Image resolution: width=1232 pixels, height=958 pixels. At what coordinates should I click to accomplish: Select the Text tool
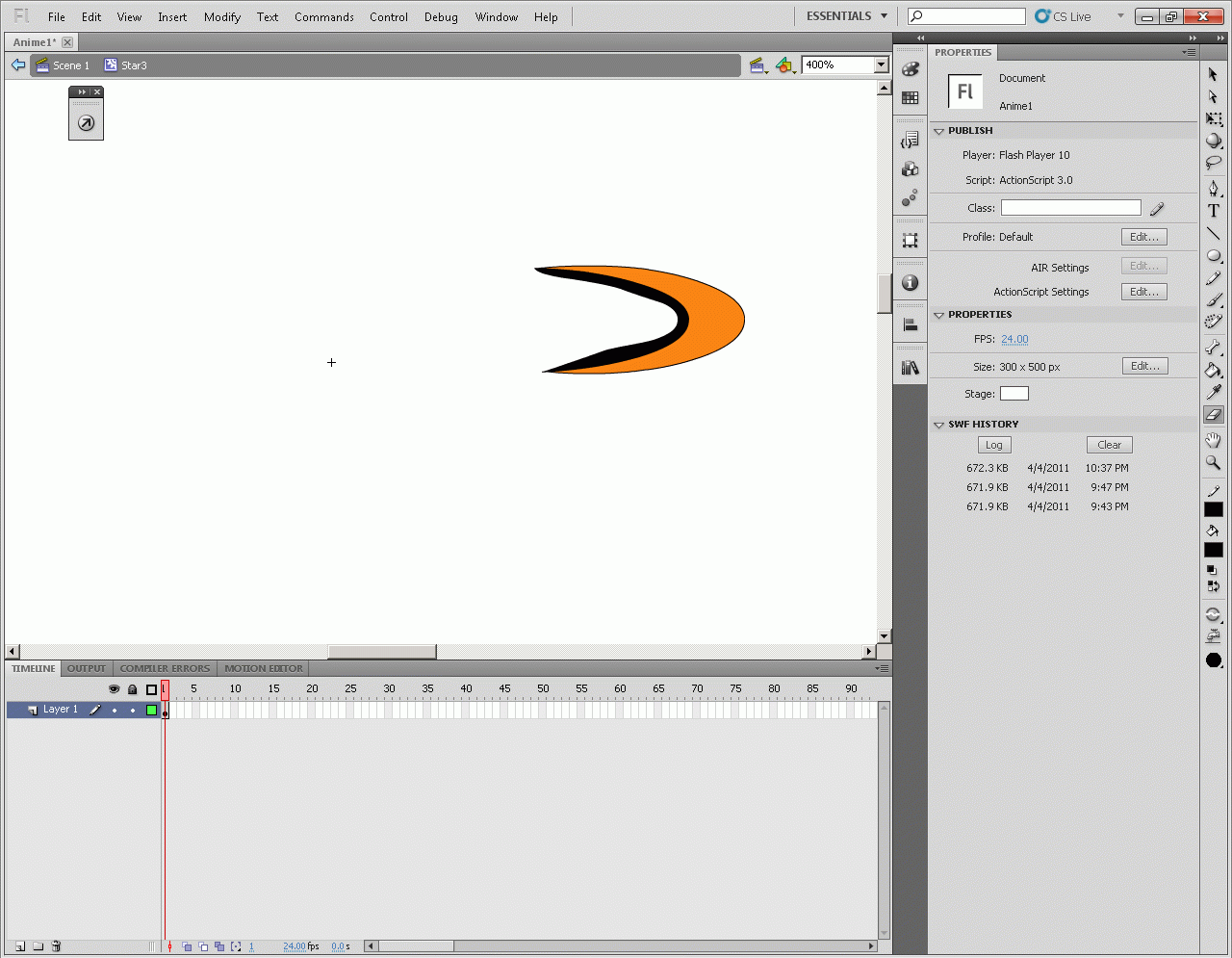pyautogui.click(x=1213, y=211)
